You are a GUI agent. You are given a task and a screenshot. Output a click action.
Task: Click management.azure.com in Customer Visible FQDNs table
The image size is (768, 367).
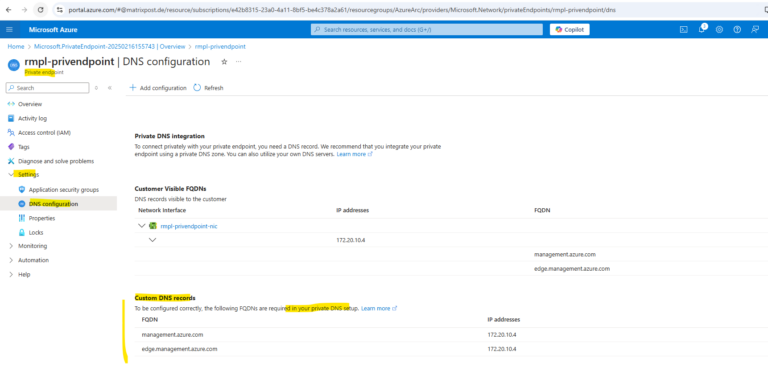(x=565, y=254)
